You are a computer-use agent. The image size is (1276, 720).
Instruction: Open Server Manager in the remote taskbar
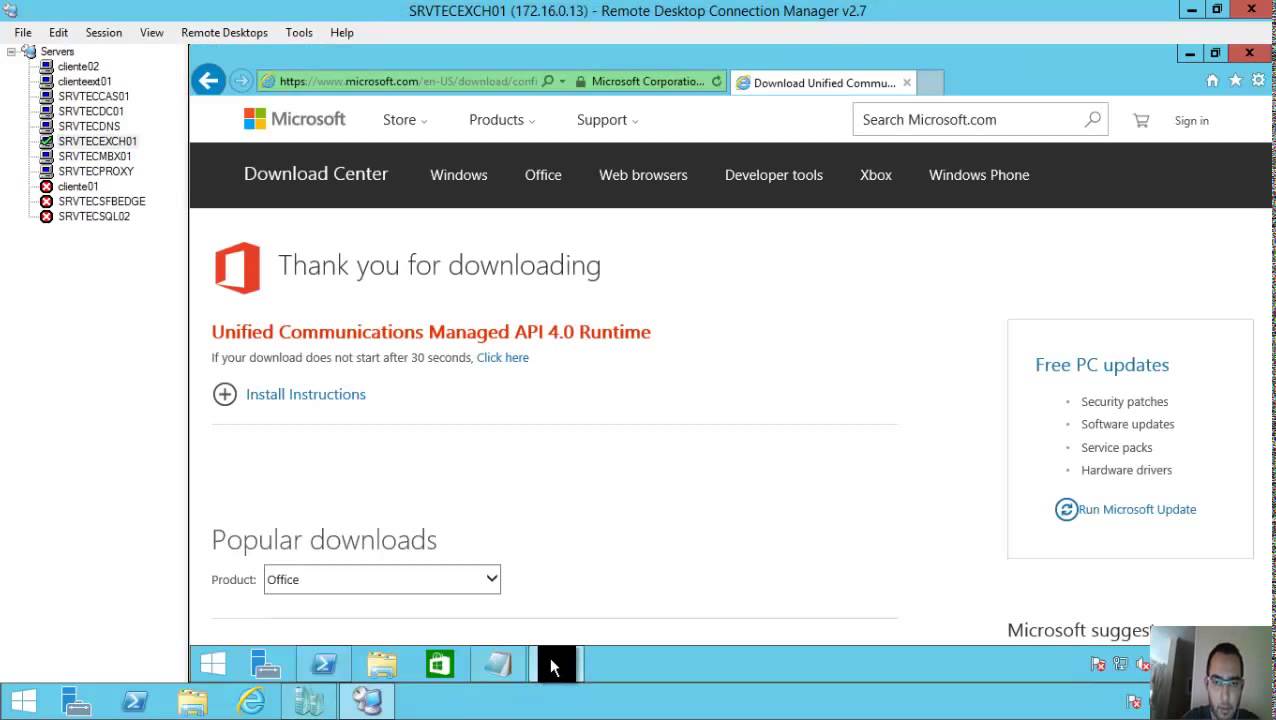[x=266, y=664]
